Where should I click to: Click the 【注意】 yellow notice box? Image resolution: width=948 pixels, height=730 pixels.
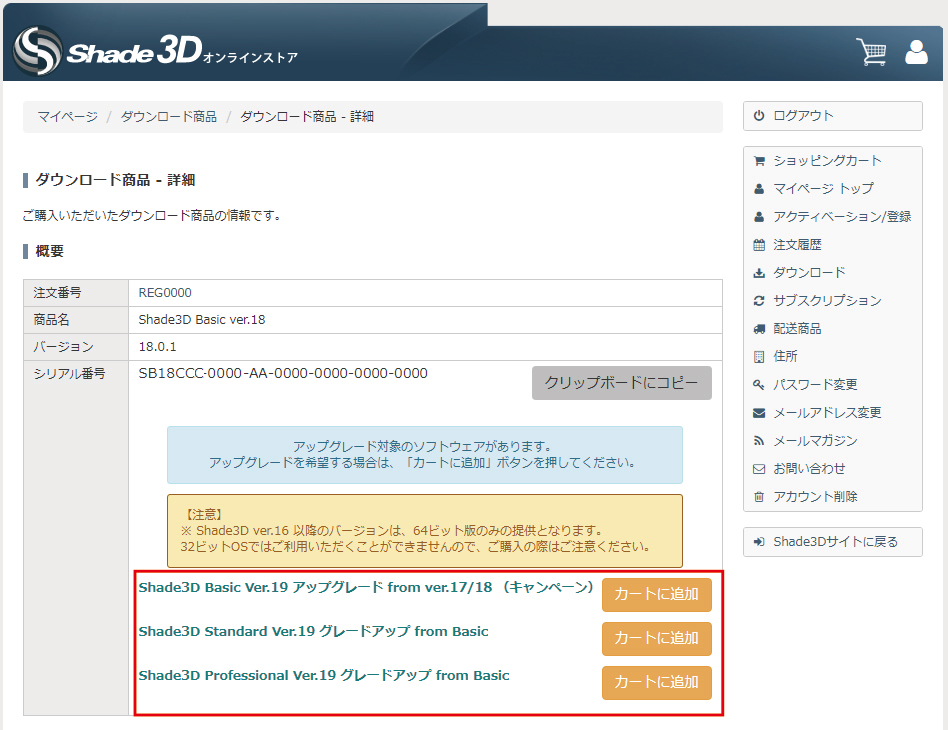coord(425,531)
